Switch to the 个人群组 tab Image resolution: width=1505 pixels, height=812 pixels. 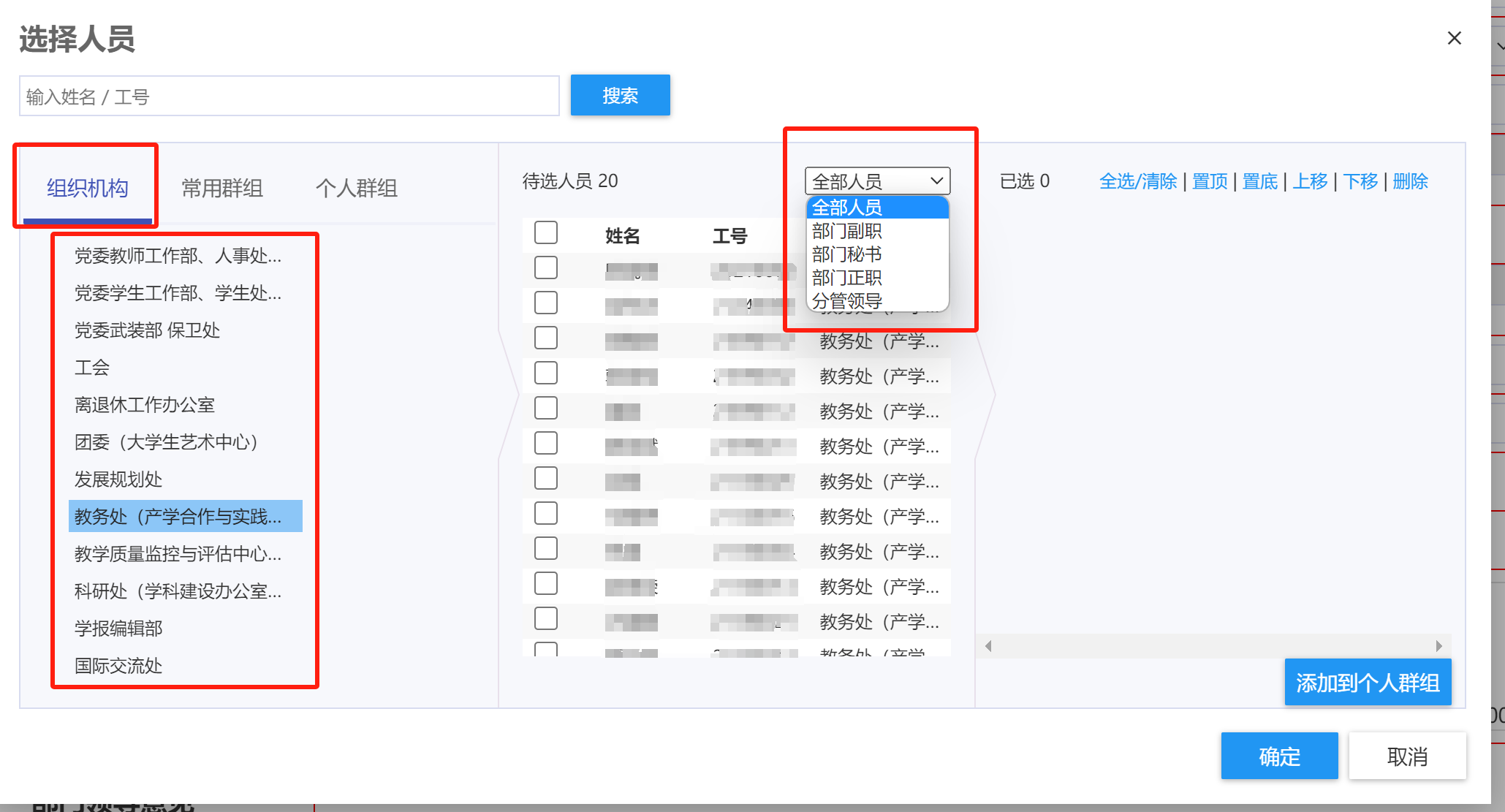356,189
